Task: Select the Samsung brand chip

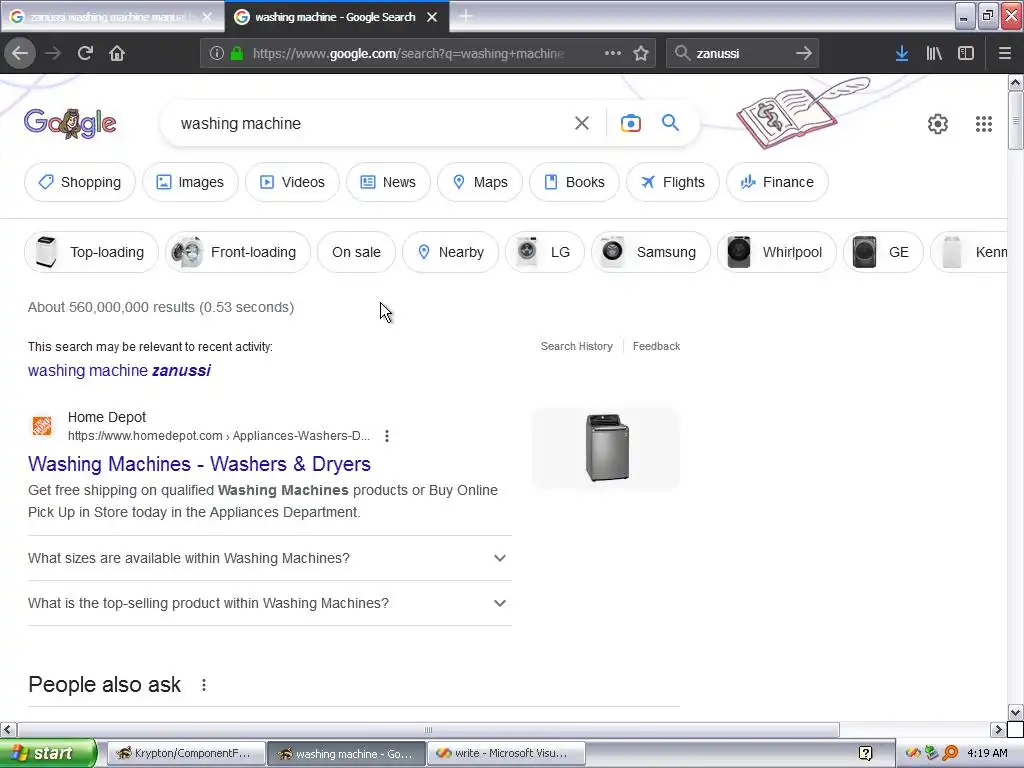Action: 650,252
